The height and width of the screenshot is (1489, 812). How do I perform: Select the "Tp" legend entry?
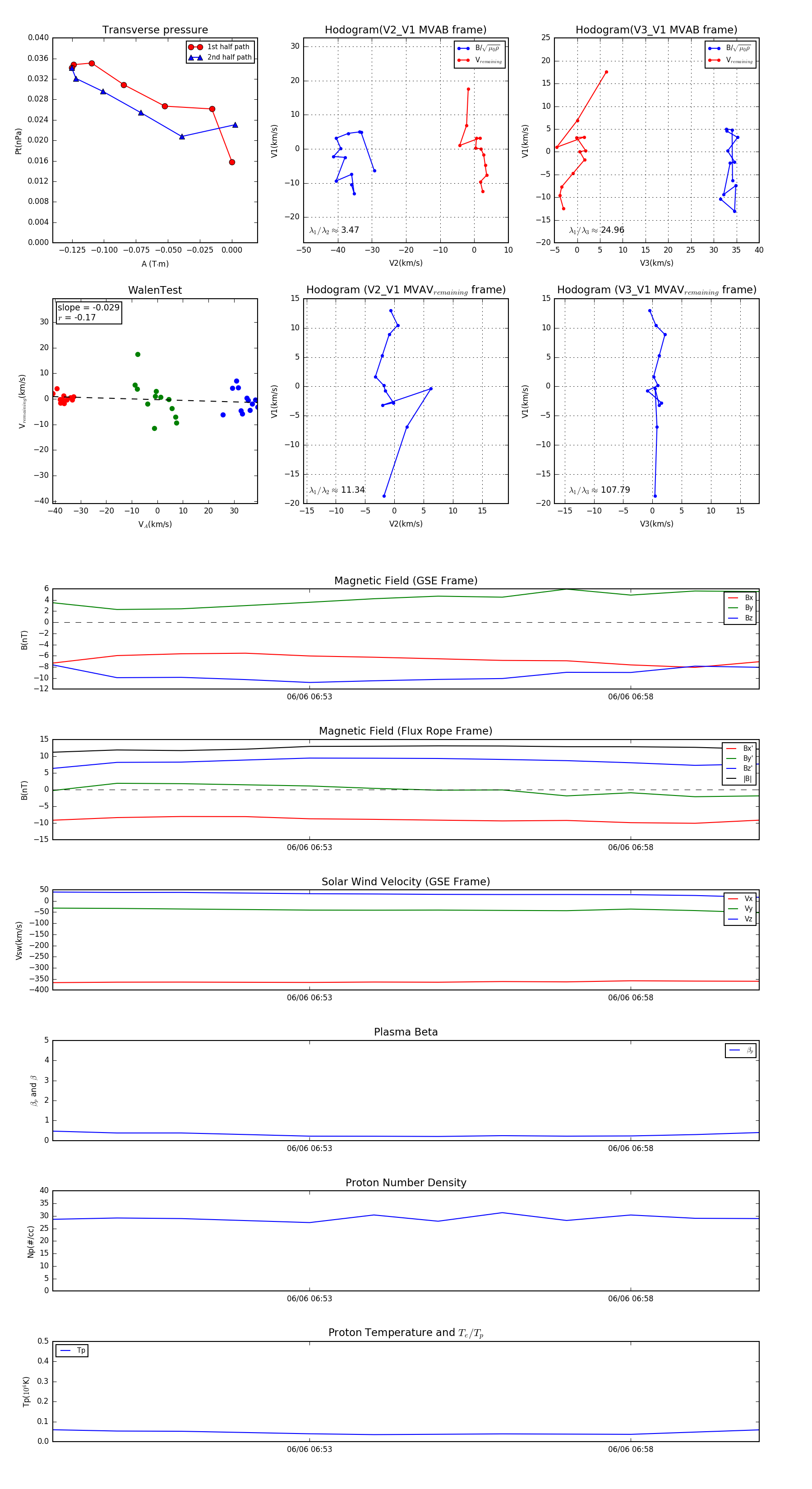point(72,1350)
